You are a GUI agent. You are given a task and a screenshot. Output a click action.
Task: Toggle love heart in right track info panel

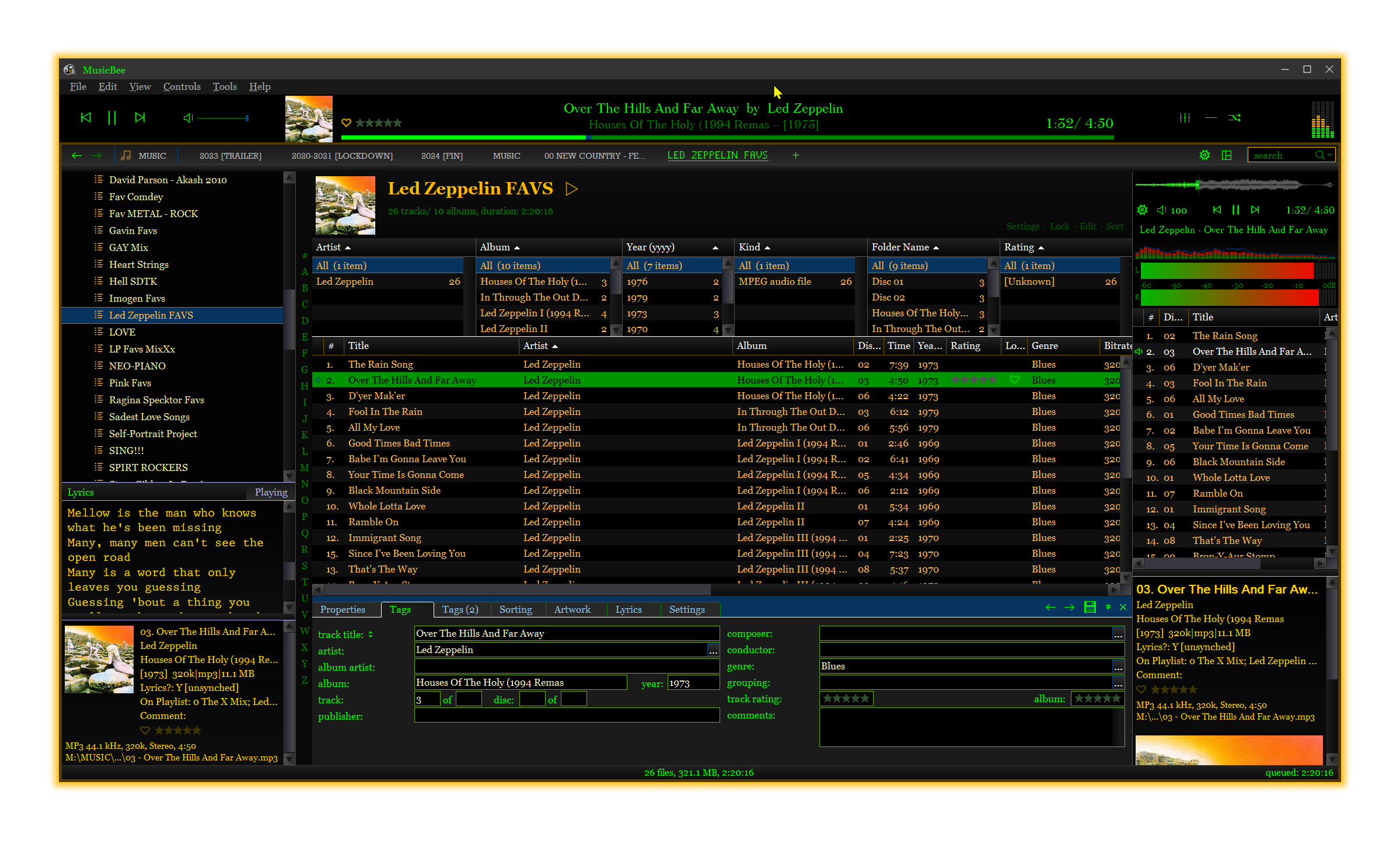[1141, 689]
